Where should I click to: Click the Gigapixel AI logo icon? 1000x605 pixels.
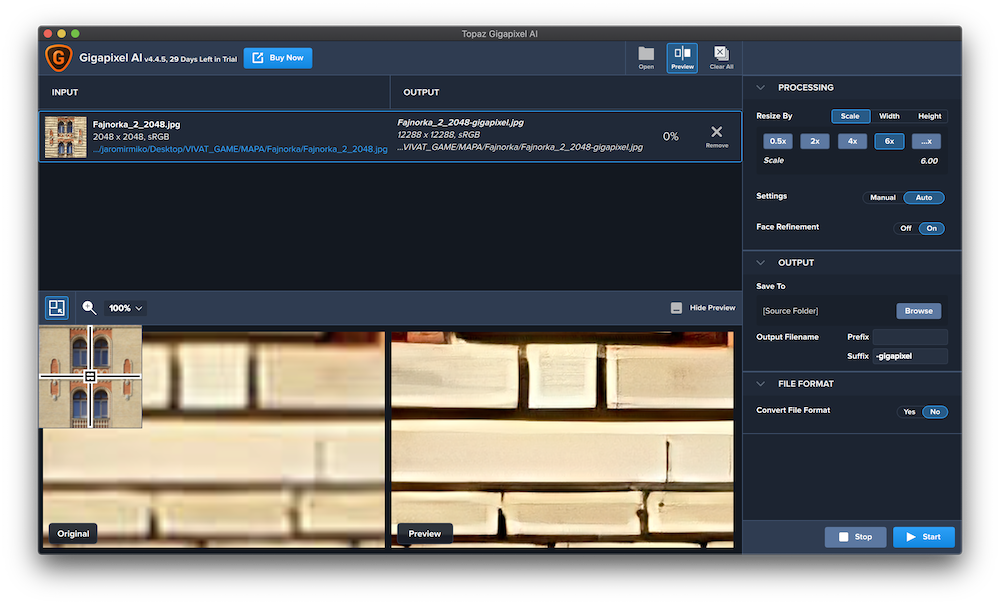[59, 58]
